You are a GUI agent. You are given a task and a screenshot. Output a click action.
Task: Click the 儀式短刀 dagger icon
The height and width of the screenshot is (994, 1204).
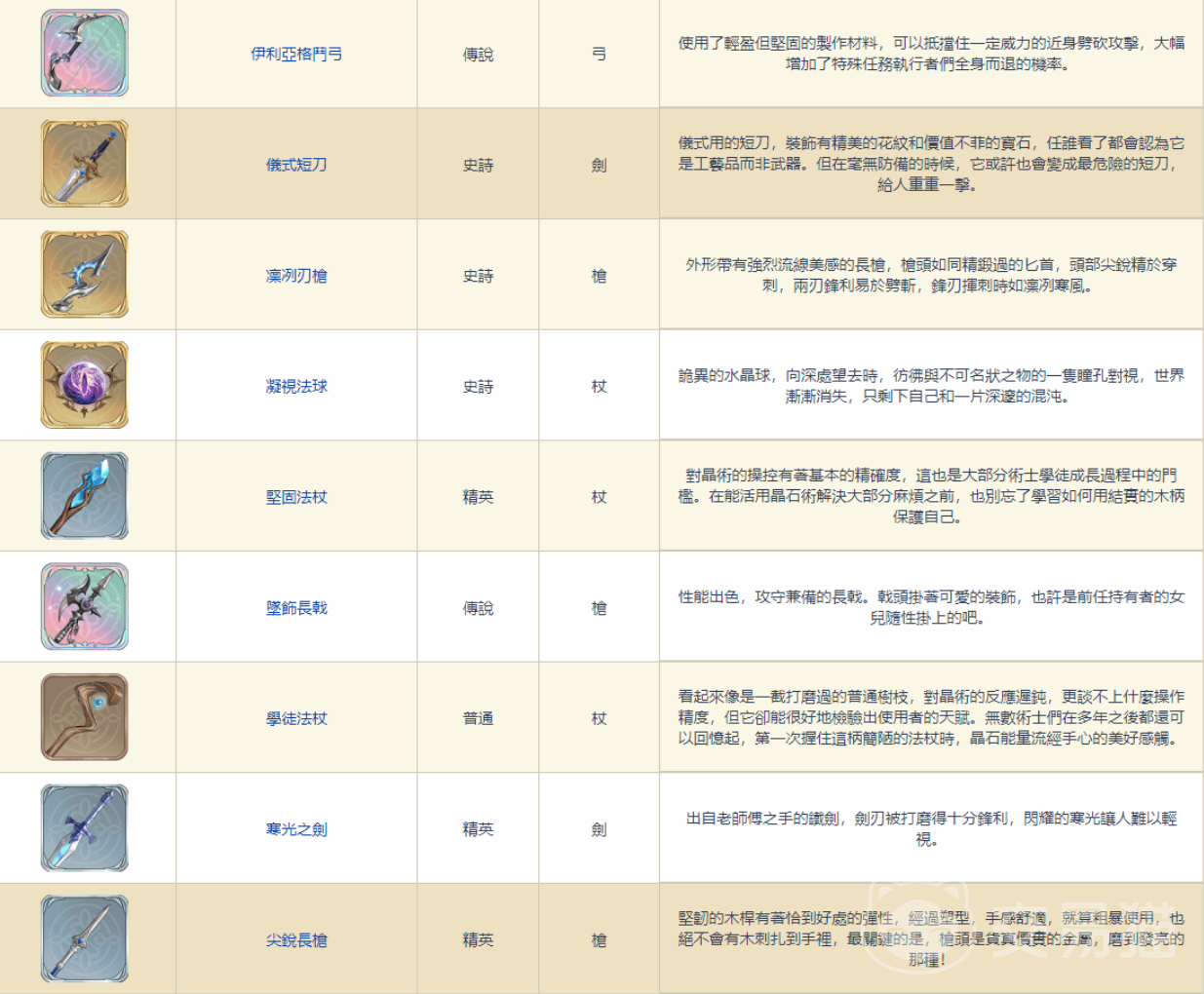85,164
